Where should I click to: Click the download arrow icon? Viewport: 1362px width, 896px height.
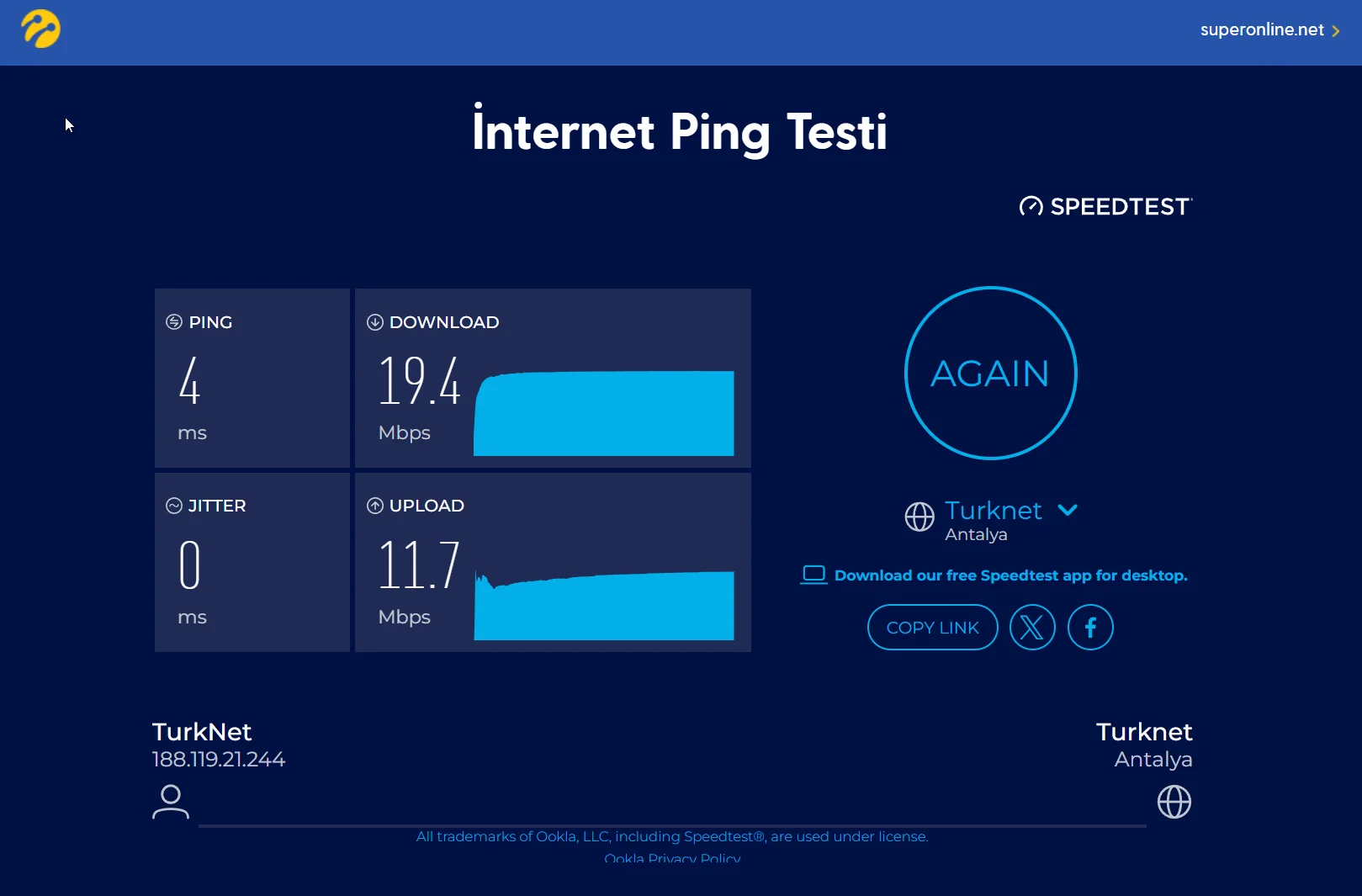tap(375, 322)
